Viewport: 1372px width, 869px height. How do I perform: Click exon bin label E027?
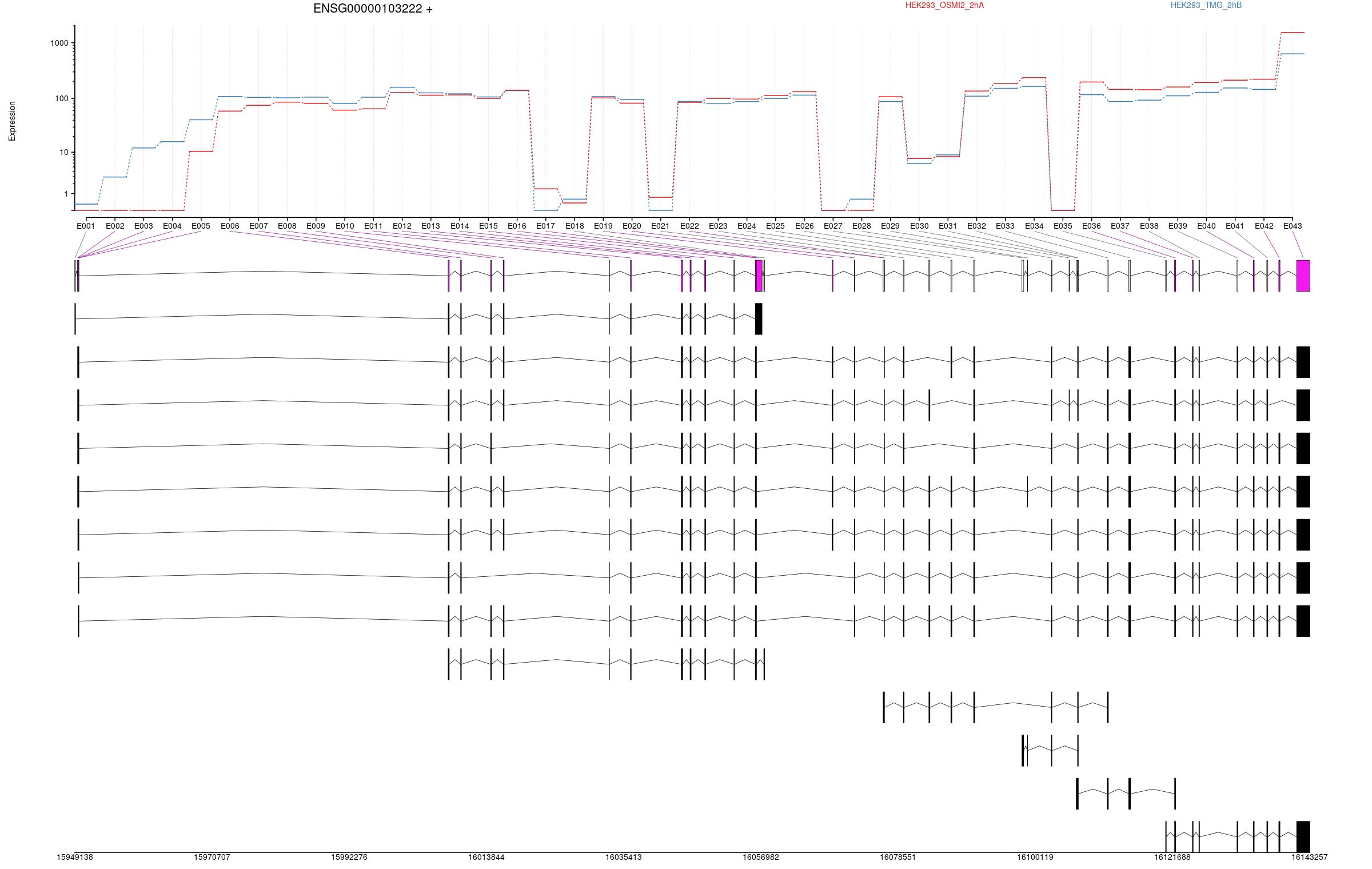click(x=833, y=226)
